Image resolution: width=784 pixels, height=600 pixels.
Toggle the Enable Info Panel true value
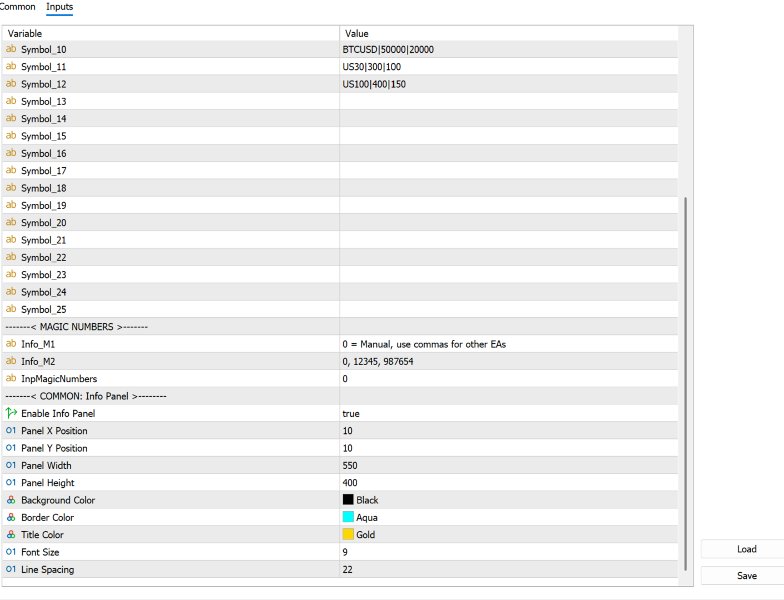pos(351,414)
